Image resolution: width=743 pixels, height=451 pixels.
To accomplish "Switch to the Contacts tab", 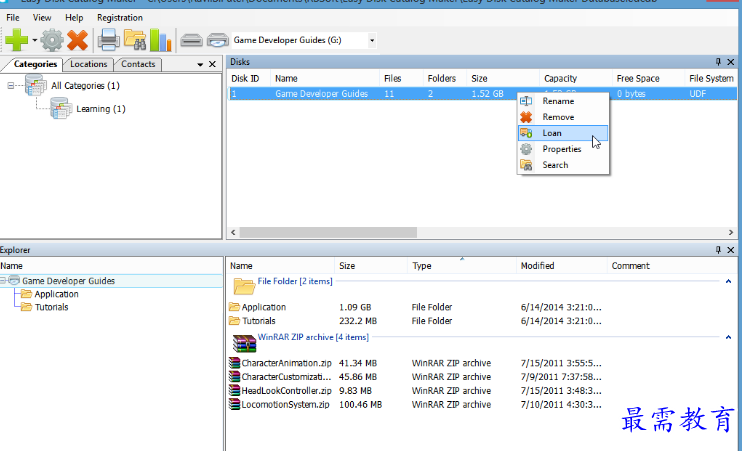I will click(x=138, y=64).
